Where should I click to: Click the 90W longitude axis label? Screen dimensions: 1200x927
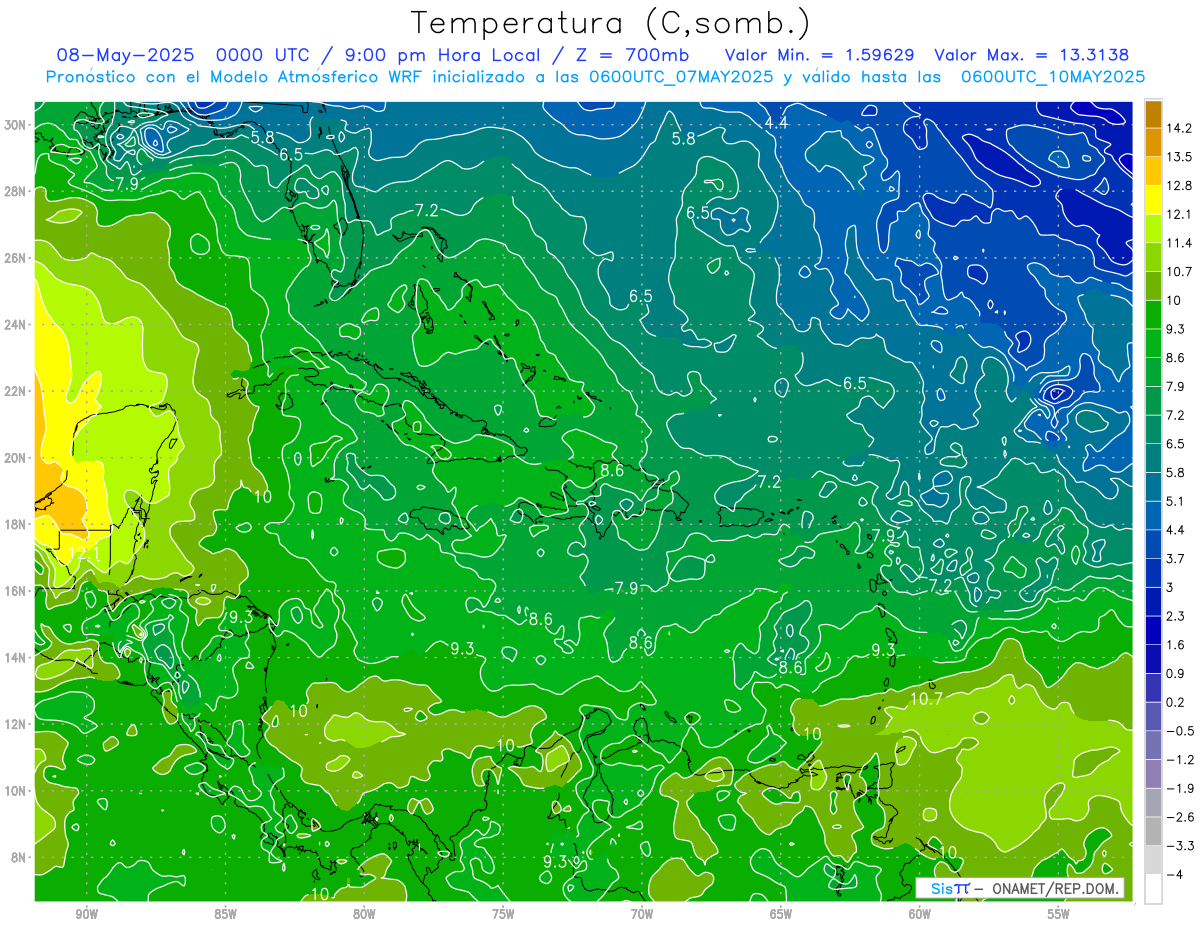coord(86,913)
